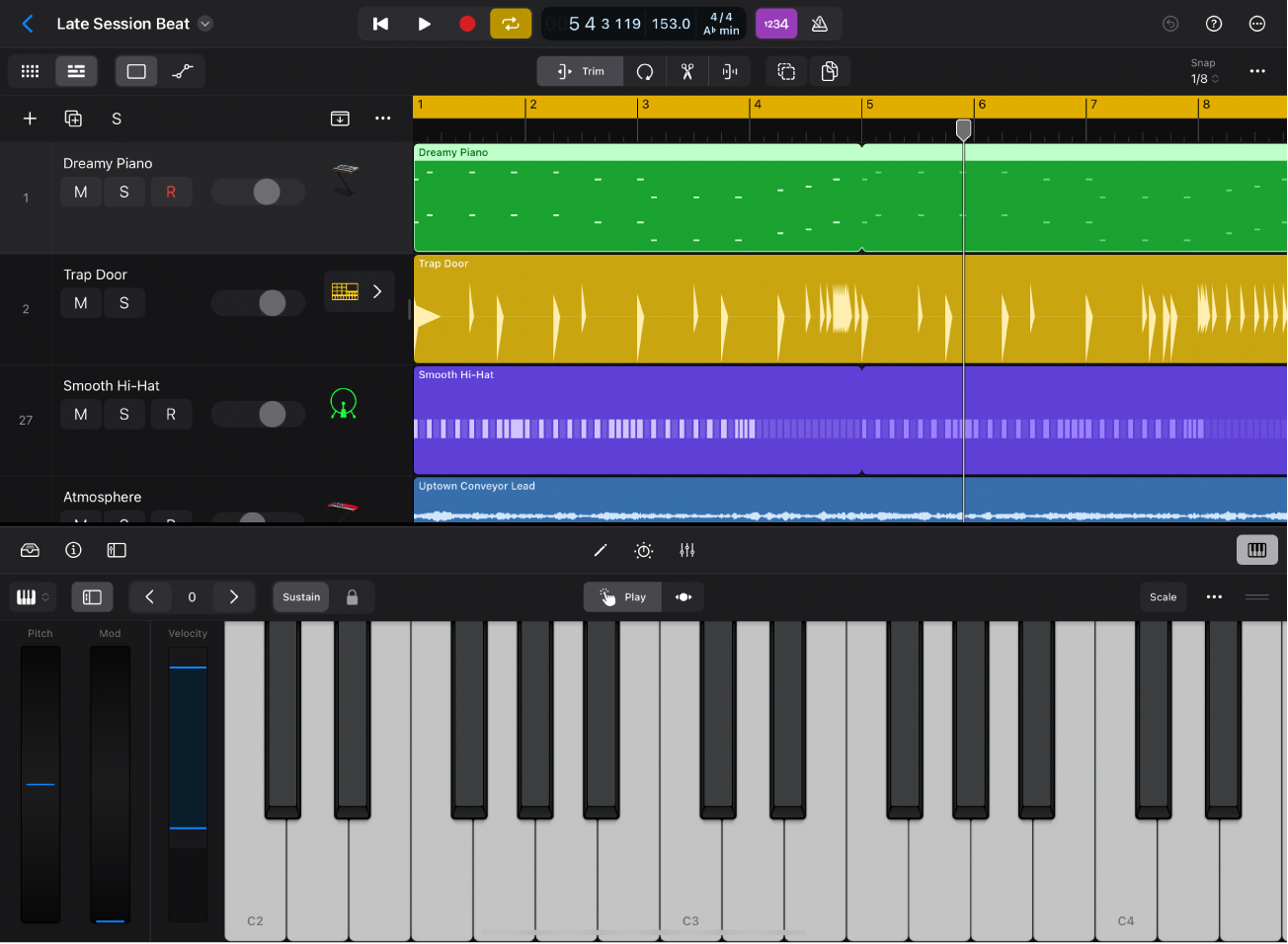Tap the Sustain button

point(300,596)
